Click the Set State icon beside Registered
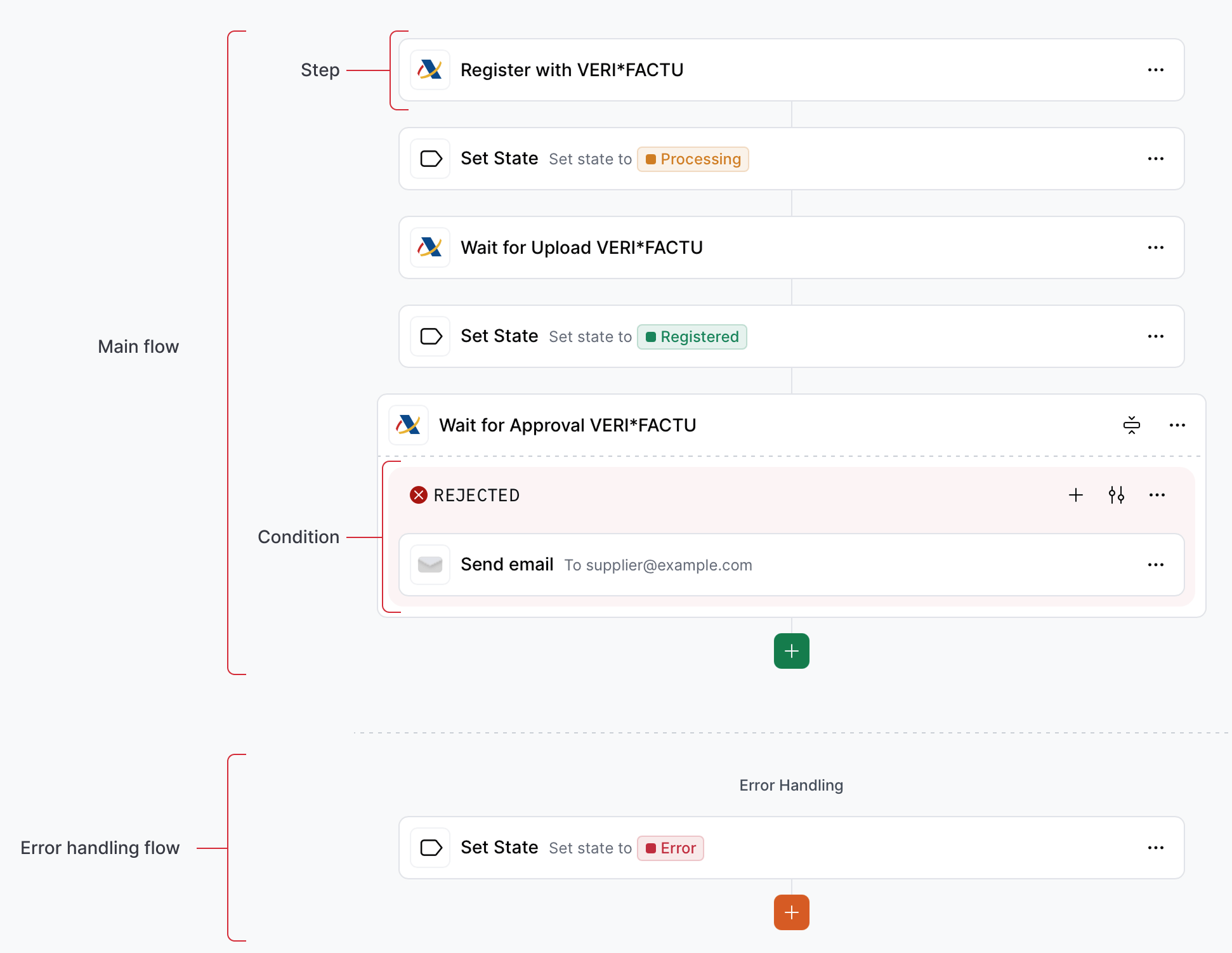 click(430, 336)
